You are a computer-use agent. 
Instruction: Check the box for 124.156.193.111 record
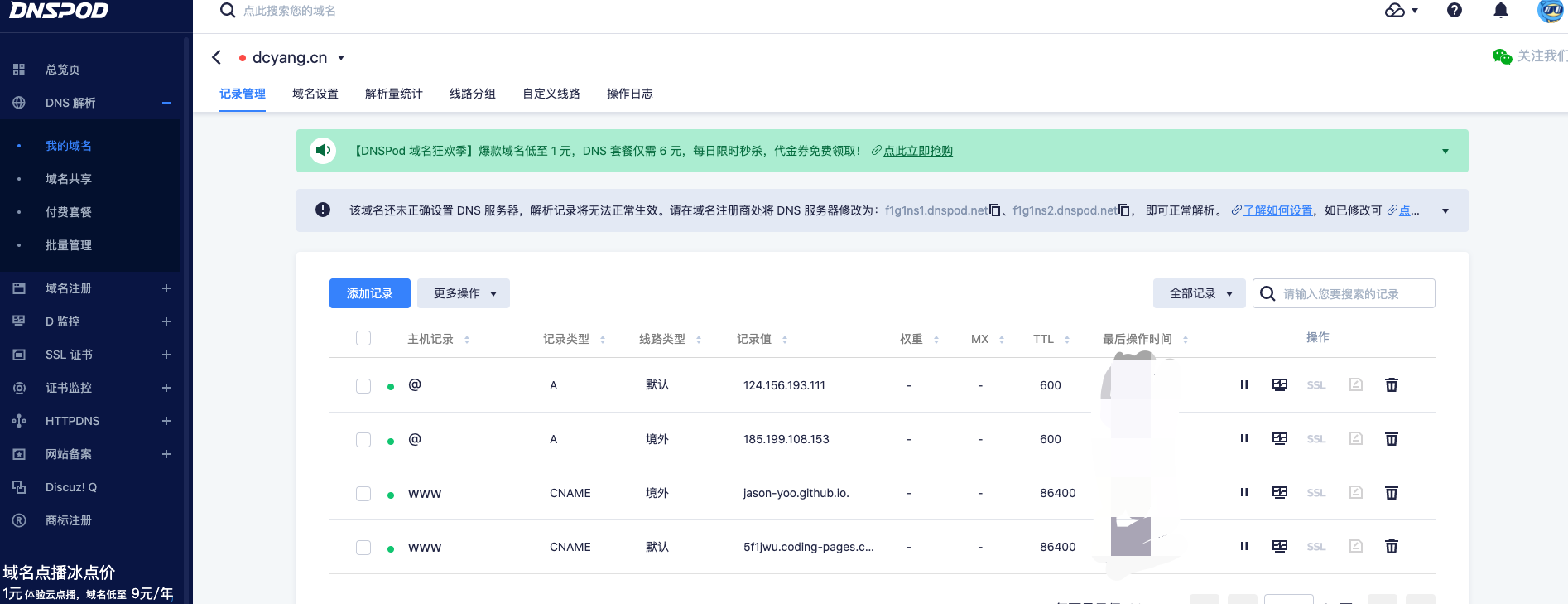[x=363, y=386]
